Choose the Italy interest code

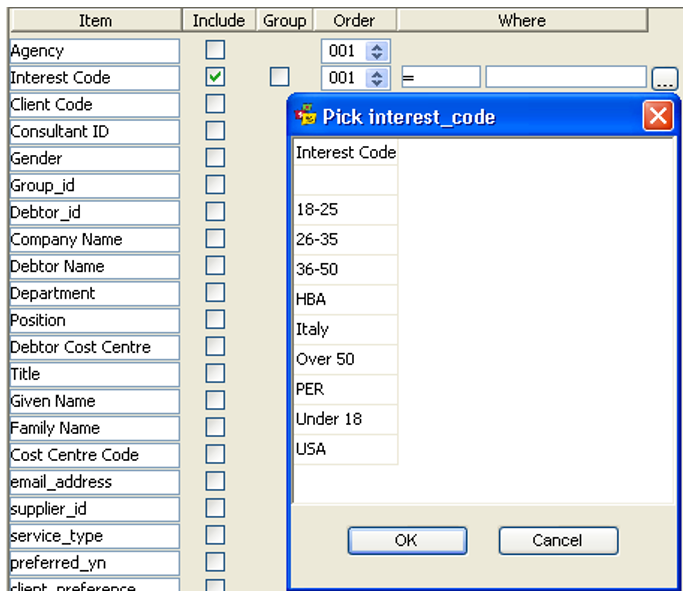(x=346, y=329)
